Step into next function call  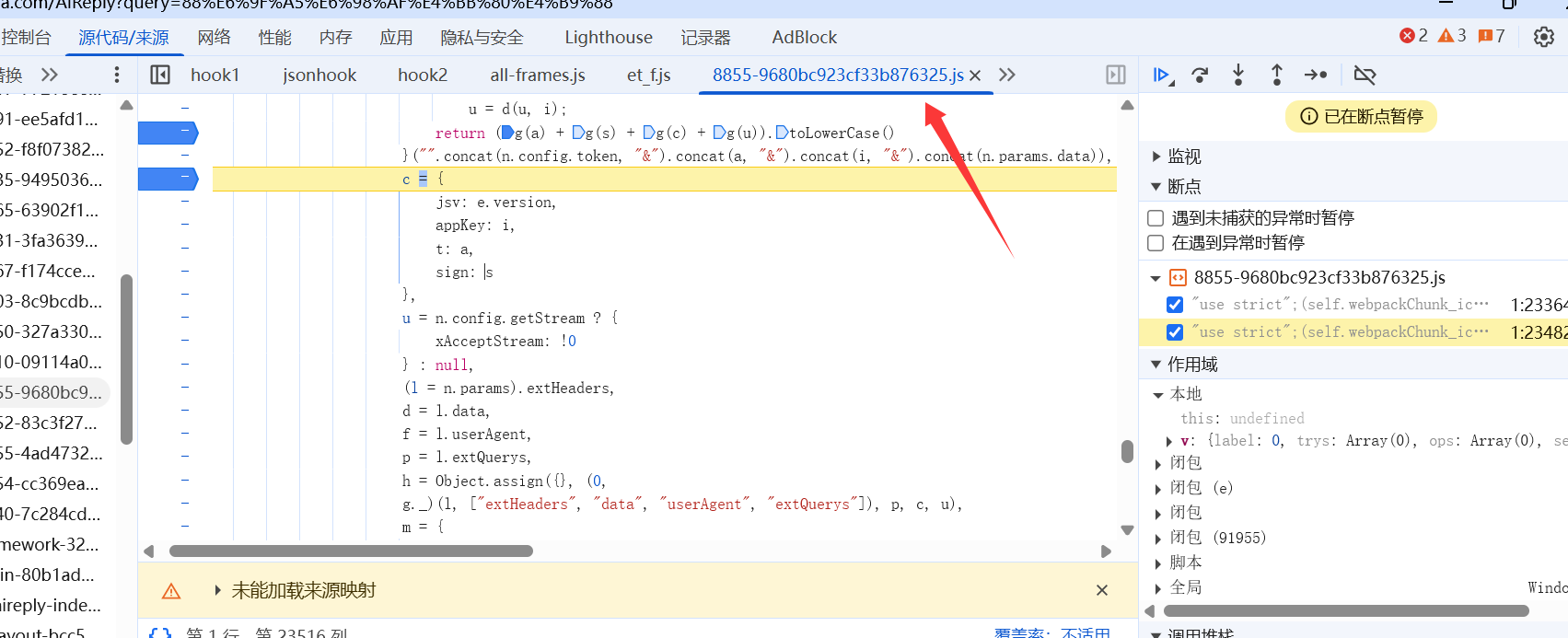click(x=1238, y=75)
